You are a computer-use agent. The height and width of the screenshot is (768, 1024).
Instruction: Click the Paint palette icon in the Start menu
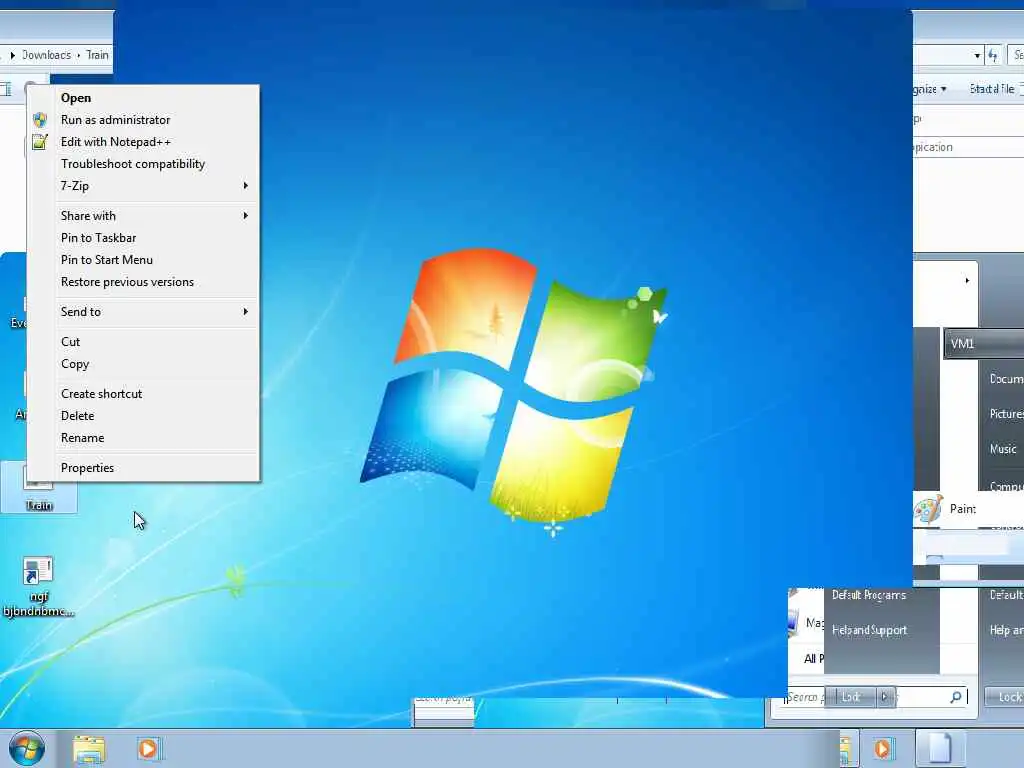click(928, 509)
